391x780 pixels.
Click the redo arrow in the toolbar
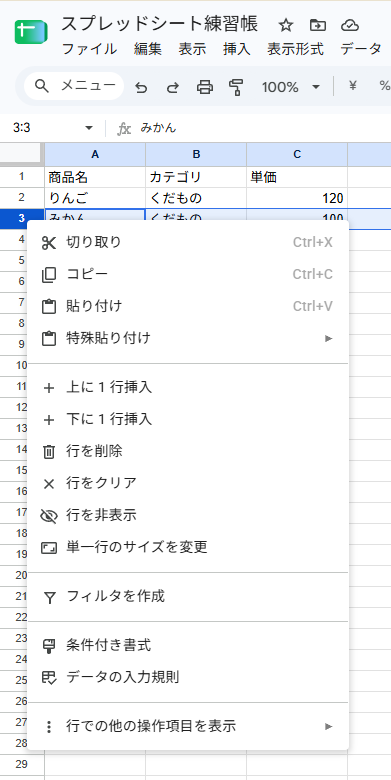172,88
